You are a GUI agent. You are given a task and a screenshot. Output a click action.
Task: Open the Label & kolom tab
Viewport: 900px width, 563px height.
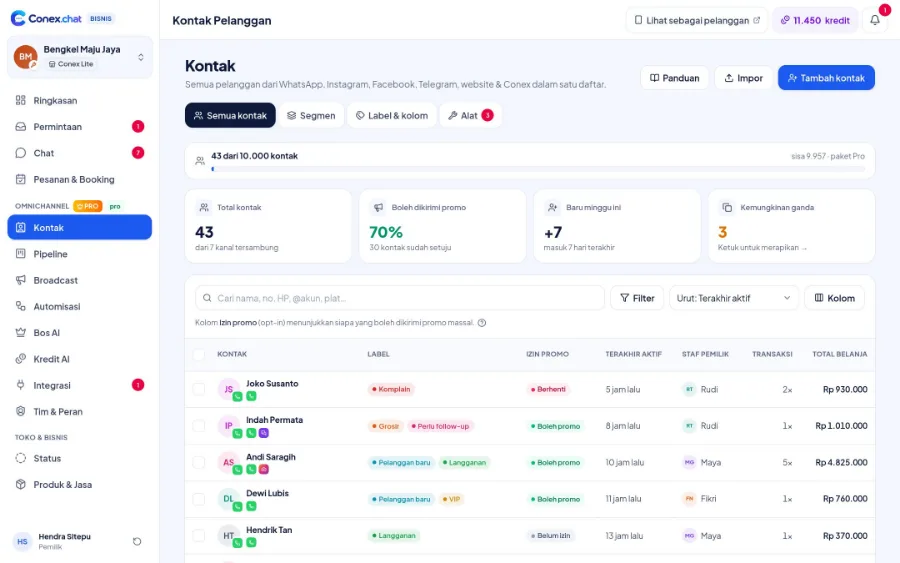392,115
